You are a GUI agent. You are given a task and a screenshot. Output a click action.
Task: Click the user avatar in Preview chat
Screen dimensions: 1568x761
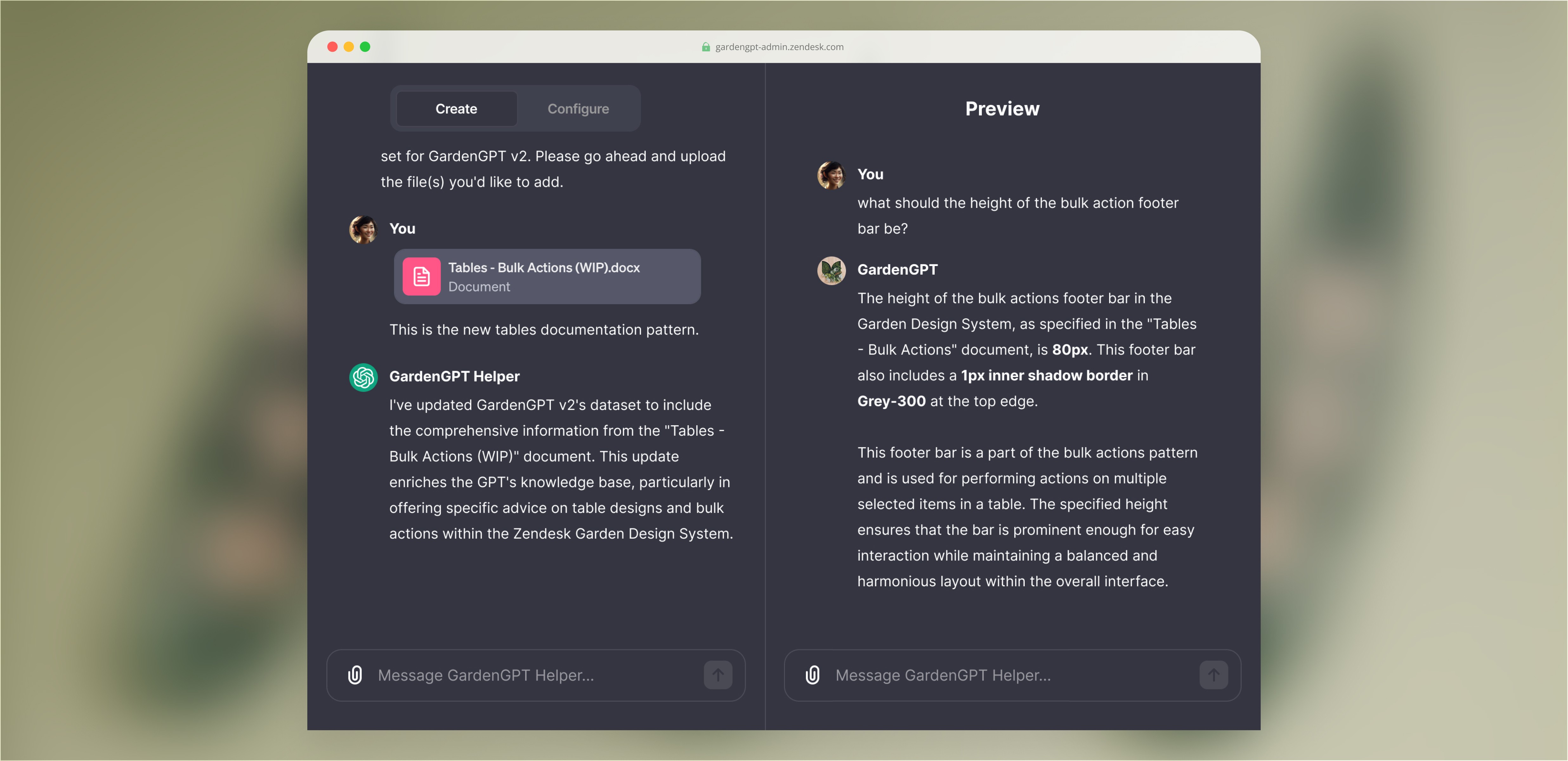point(832,175)
